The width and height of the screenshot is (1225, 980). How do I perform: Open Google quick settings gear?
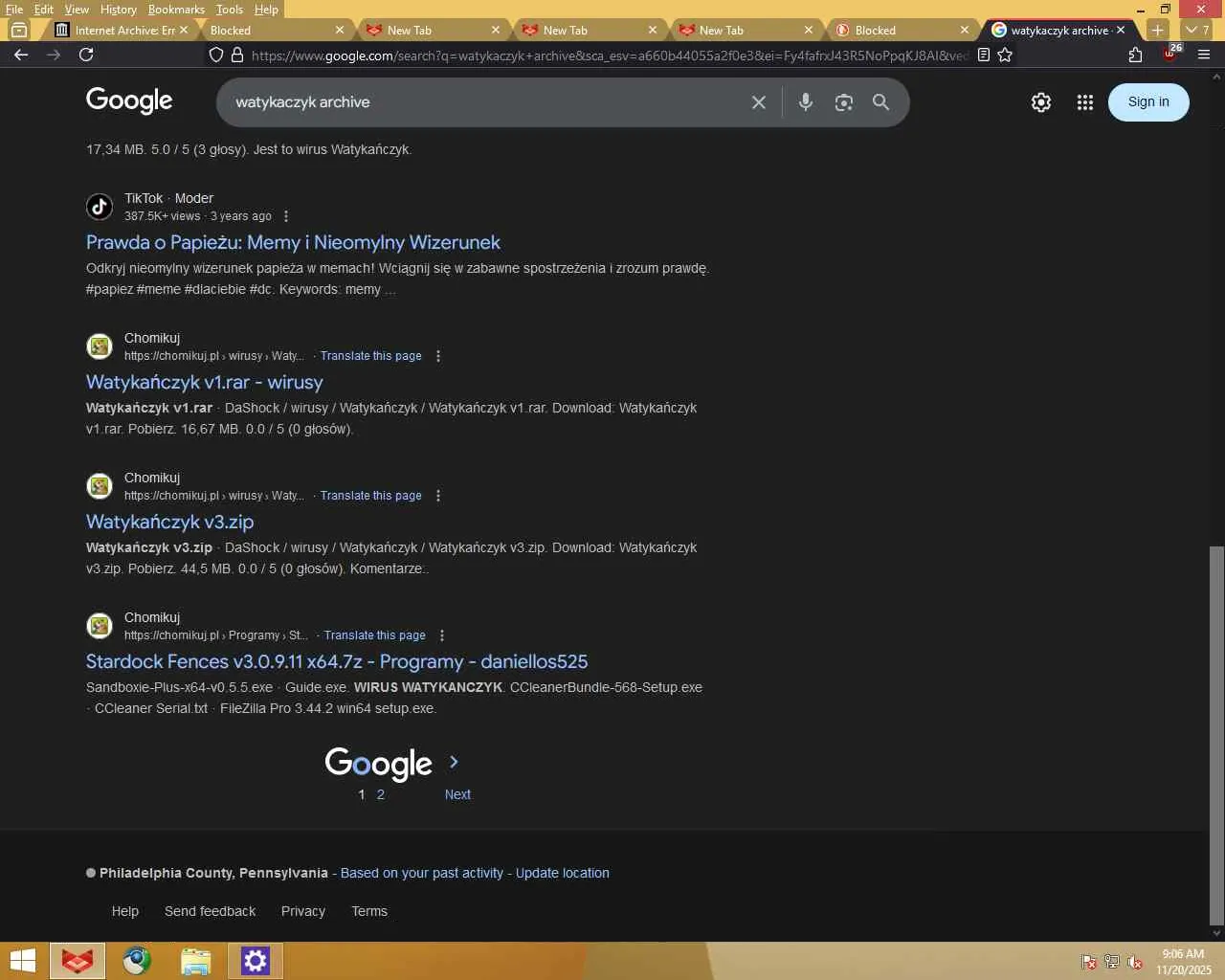pyautogui.click(x=1041, y=102)
